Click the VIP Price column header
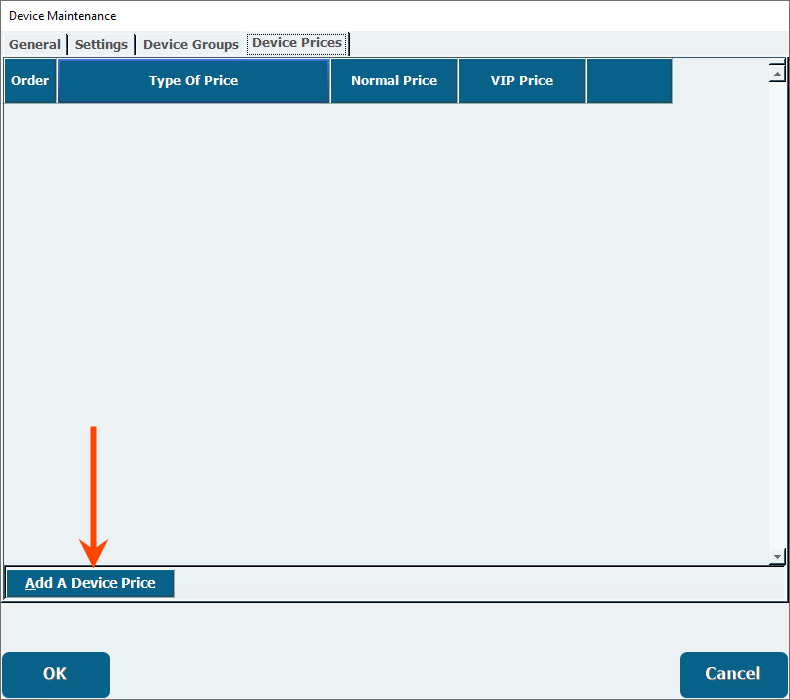This screenshot has height=700, width=790. [522, 81]
